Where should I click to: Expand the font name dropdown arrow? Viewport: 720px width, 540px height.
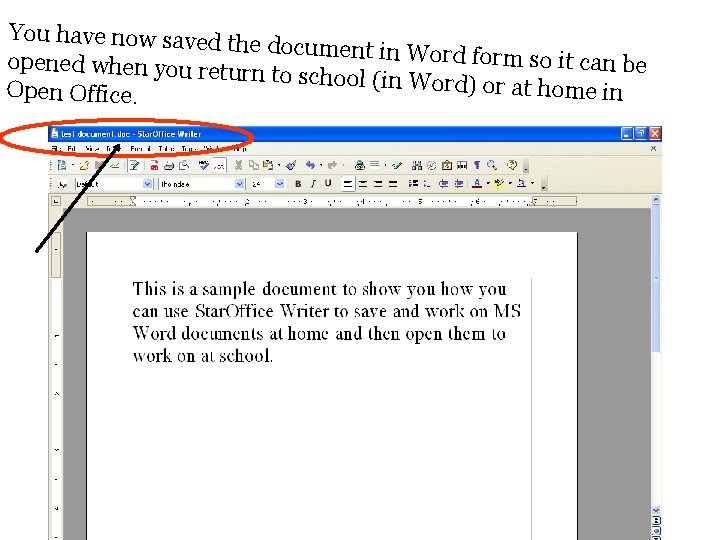click(239, 184)
